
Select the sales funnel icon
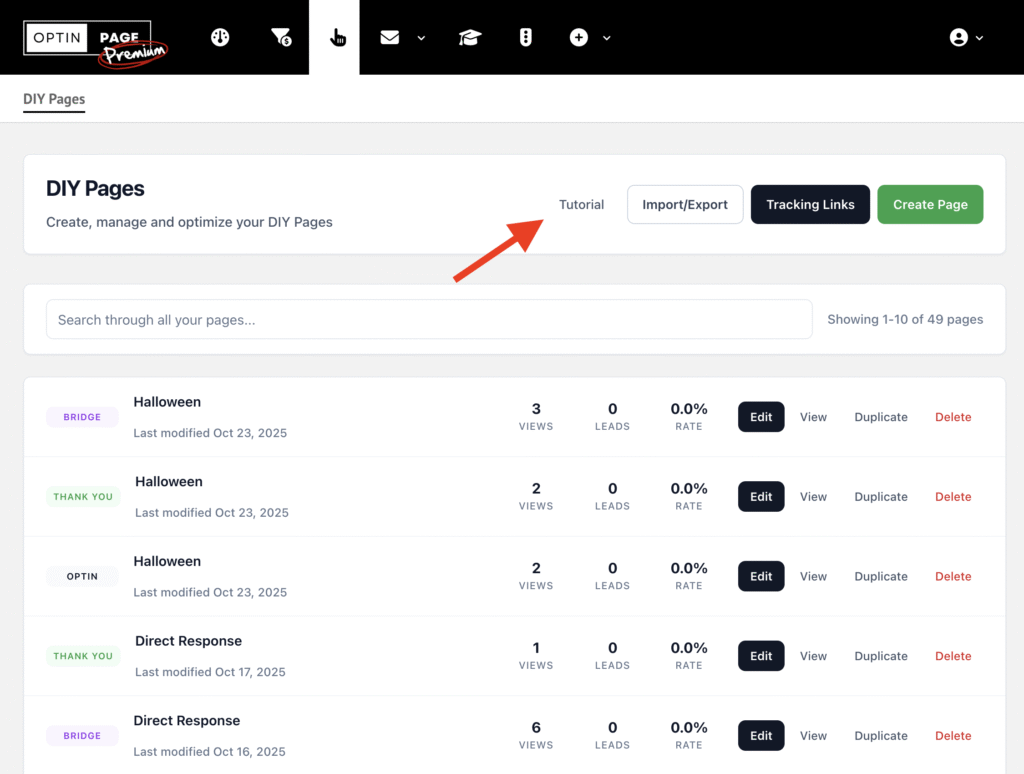click(x=281, y=37)
